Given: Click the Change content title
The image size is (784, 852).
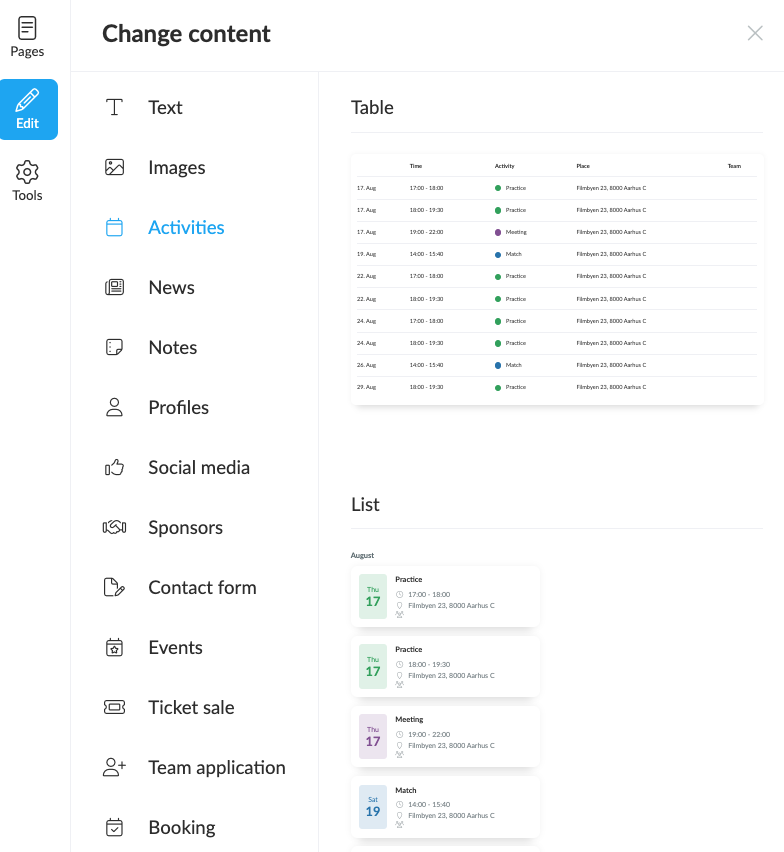Looking at the screenshot, I should tap(186, 34).
